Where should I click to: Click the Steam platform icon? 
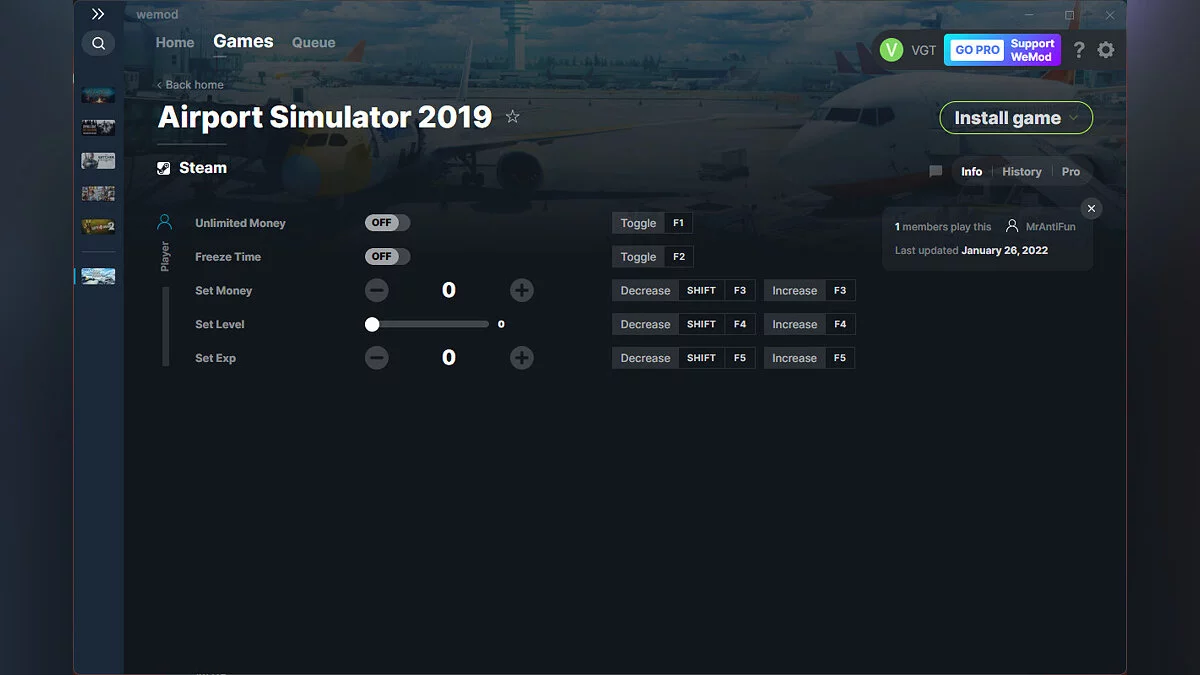(162, 167)
